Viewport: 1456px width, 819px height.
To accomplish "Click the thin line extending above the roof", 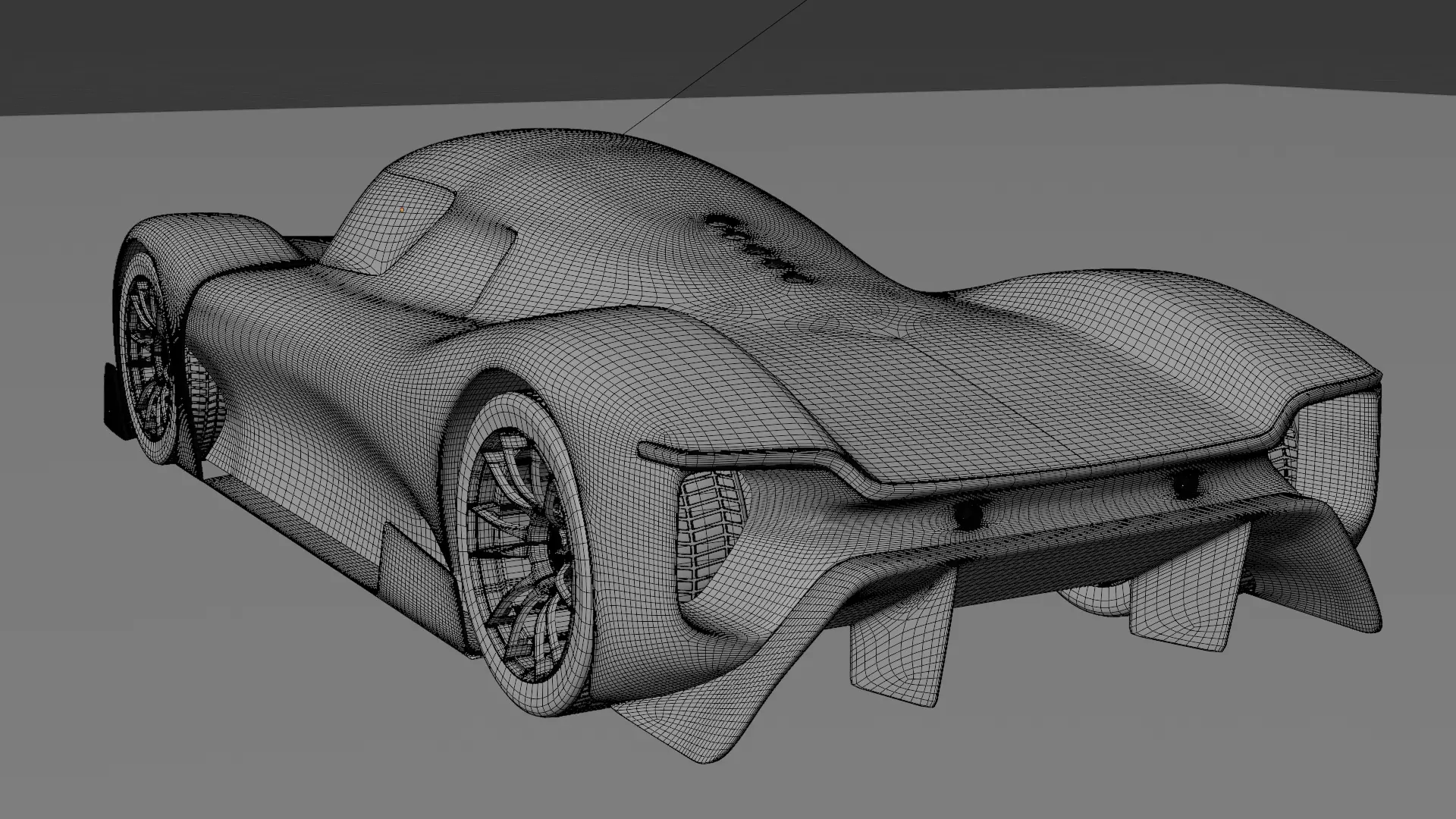I will [716, 67].
